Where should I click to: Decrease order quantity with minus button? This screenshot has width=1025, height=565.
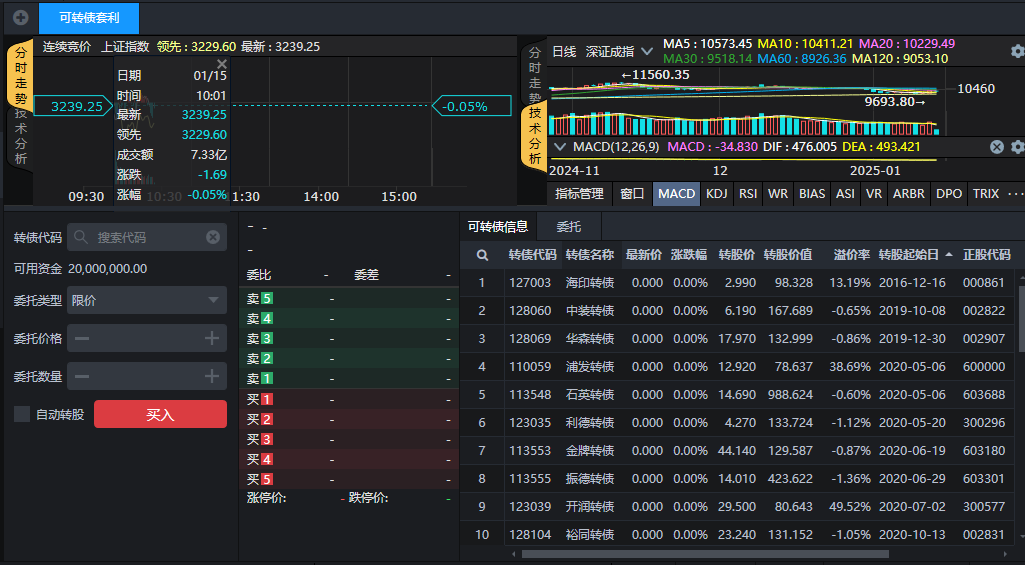tap(82, 376)
